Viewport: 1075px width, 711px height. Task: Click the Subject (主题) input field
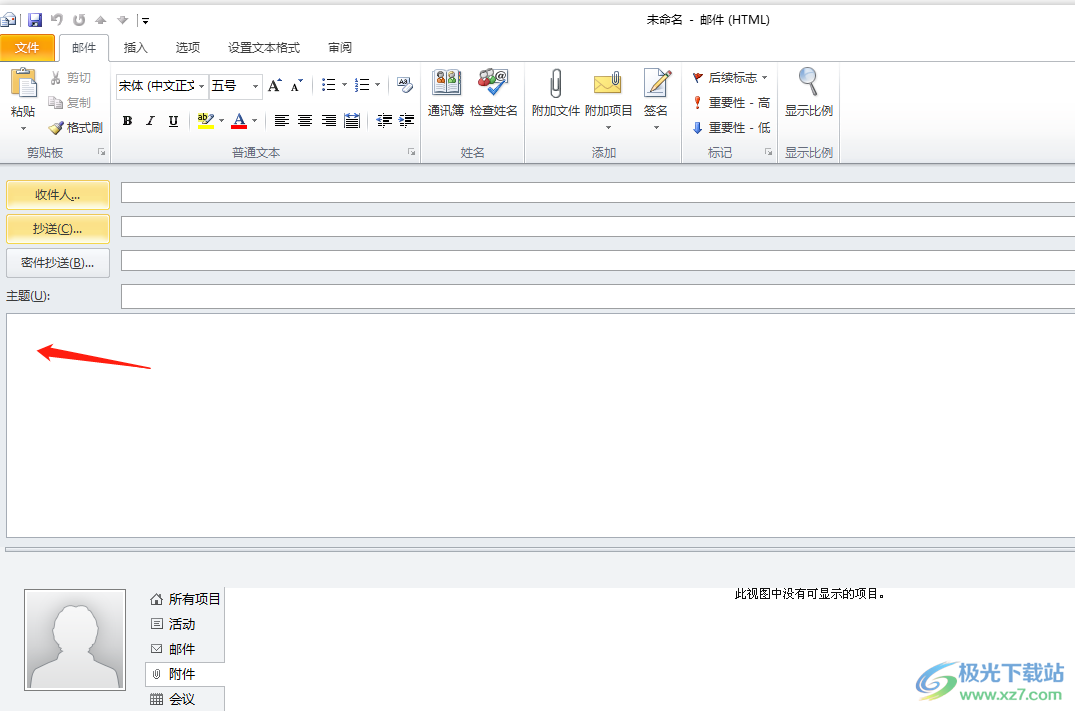click(597, 297)
